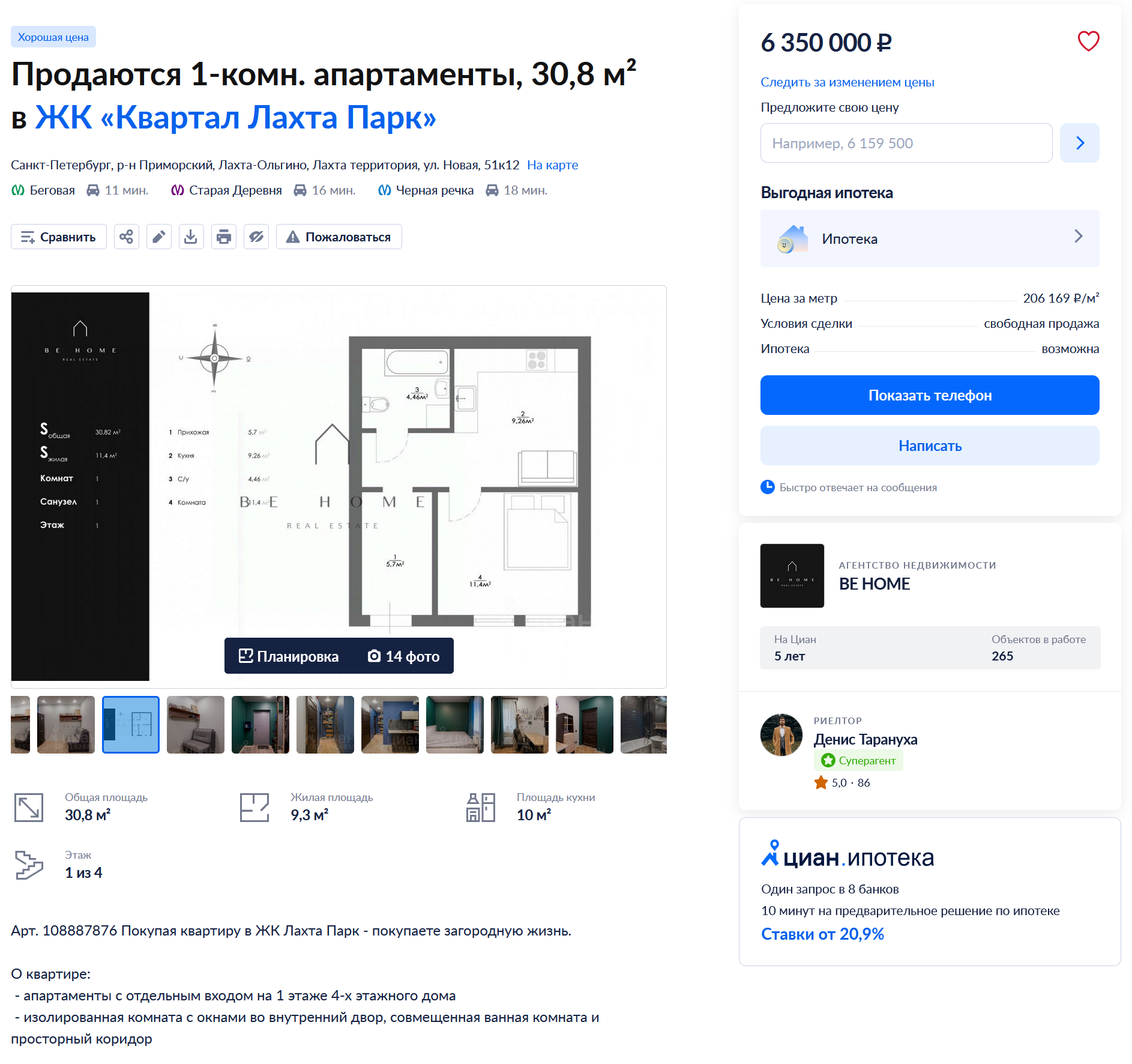
Task: Click the printer icon
Action: (x=223, y=237)
